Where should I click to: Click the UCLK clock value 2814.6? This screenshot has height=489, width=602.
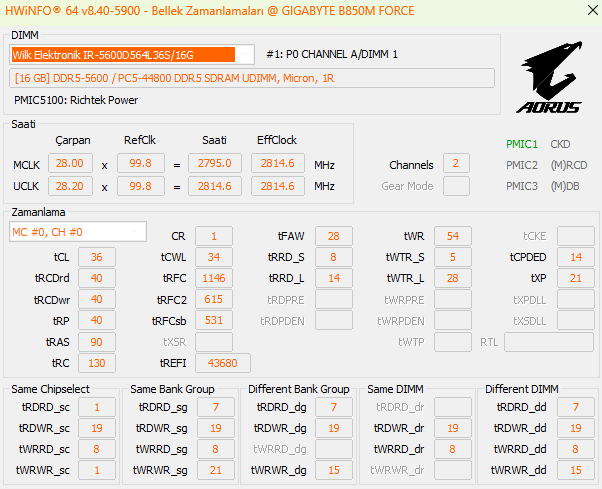tap(215, 186)
